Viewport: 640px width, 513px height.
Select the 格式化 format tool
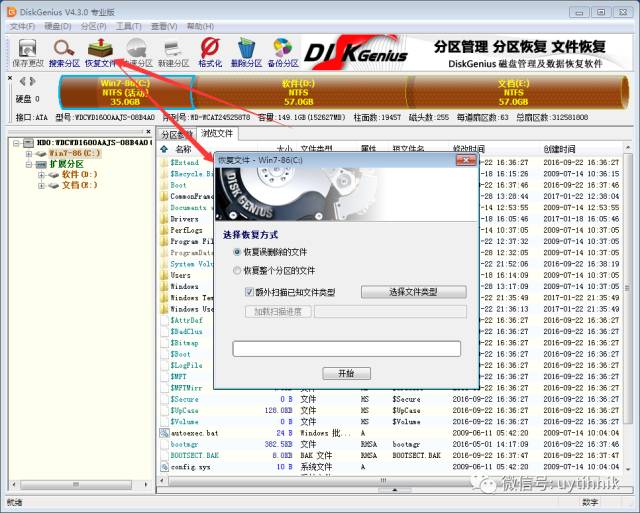click(210, 52)
